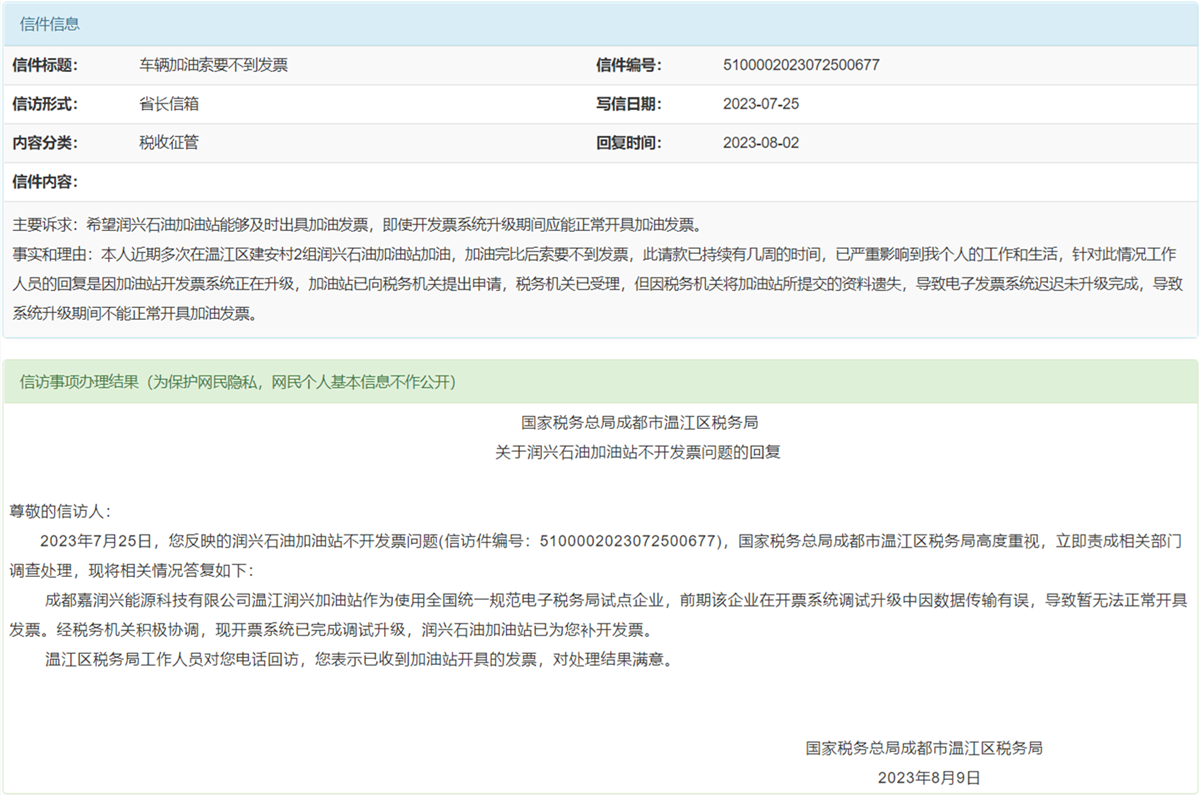
Task: Click the closing date 2023年8月9日
Action: click(x=929, y=777)
